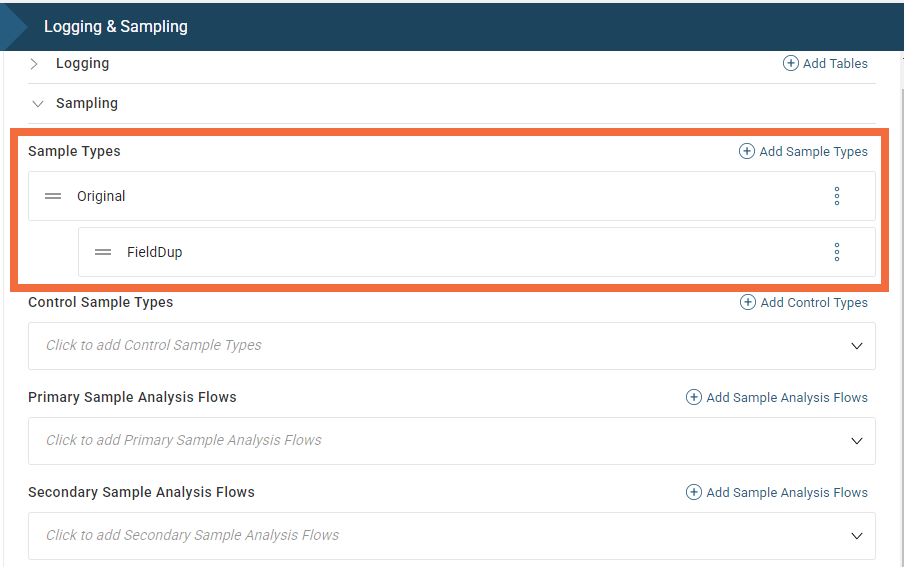Click the Add Tables link

(x=835, y=63)
